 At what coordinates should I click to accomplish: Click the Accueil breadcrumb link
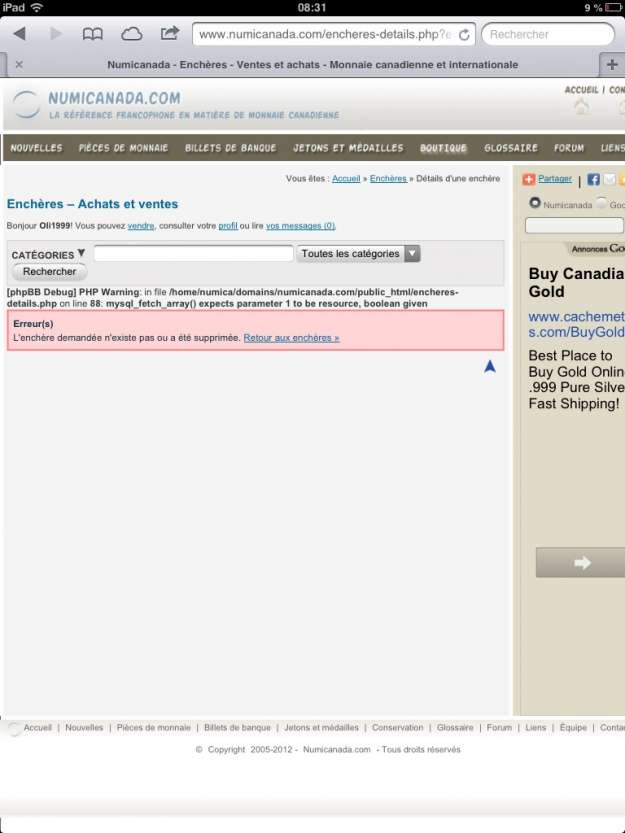click(346, 178)
